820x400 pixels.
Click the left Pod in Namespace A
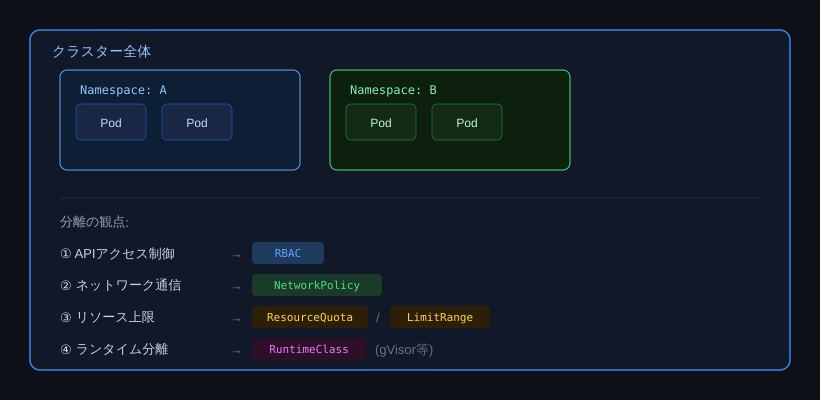click(111, 122)
